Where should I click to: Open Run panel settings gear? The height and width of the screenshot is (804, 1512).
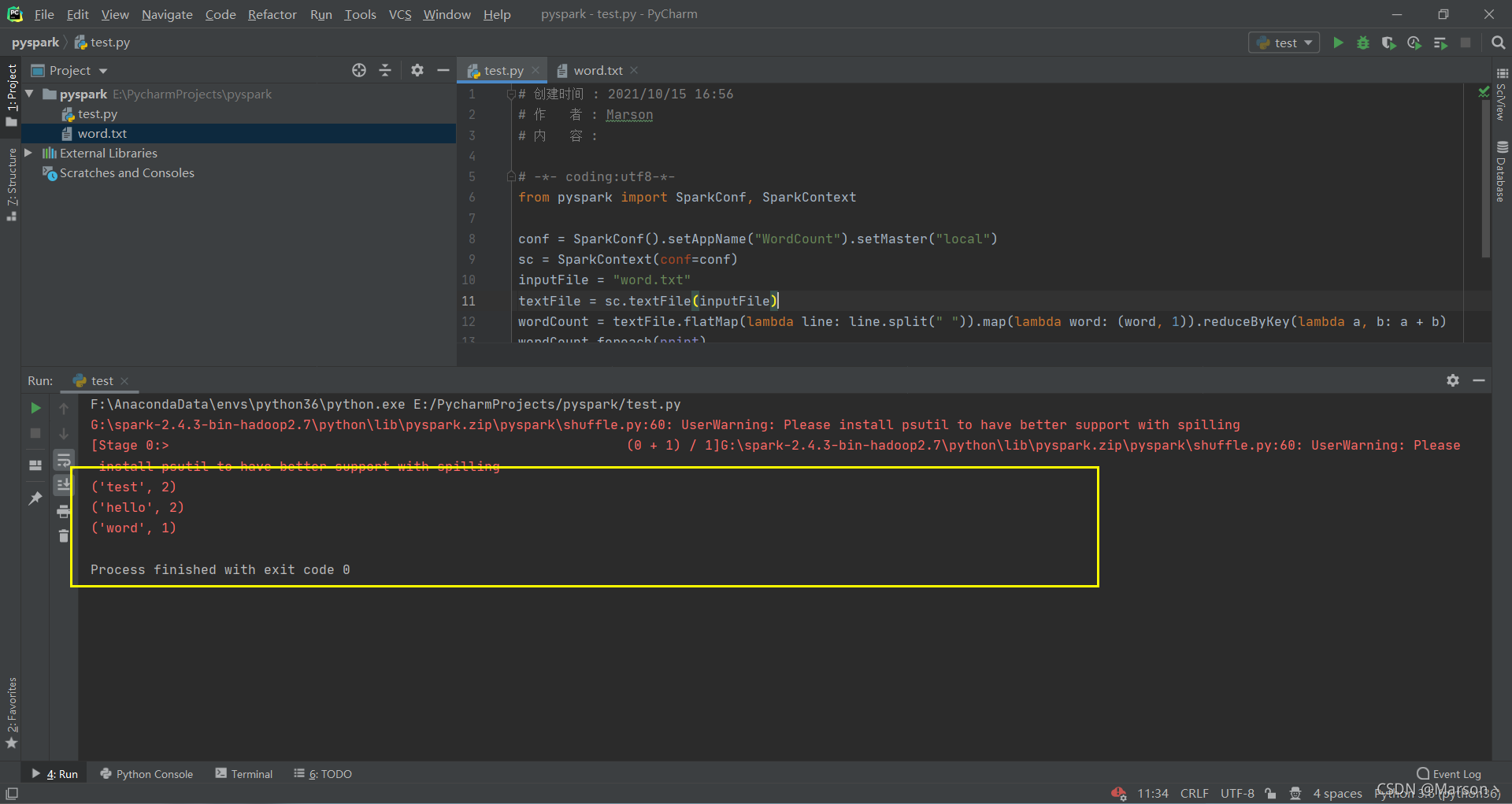[x=1453, y=380]
